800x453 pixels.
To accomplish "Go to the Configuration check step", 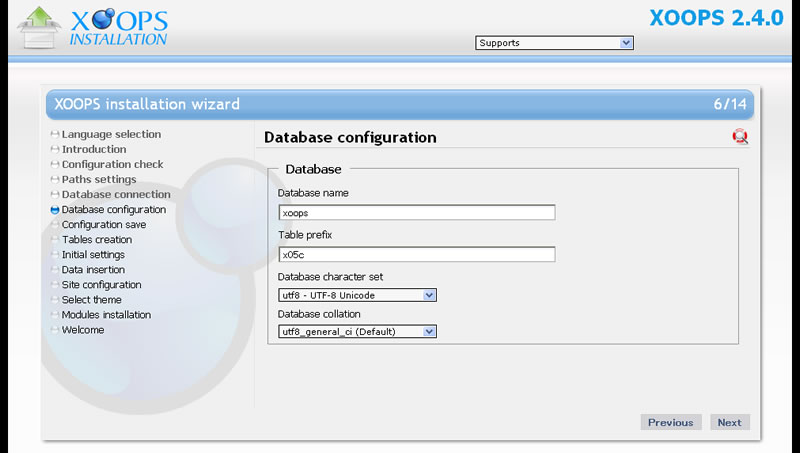I will coord(112,164).
